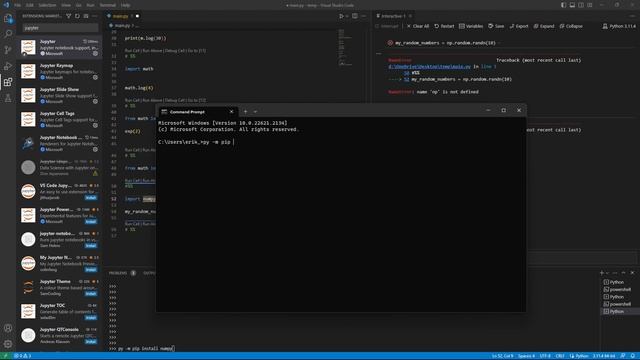Viewport: 640px width, 360px height.
Task: Close the terminal panel
Action: pyautogui.click(x=632, y=273)
